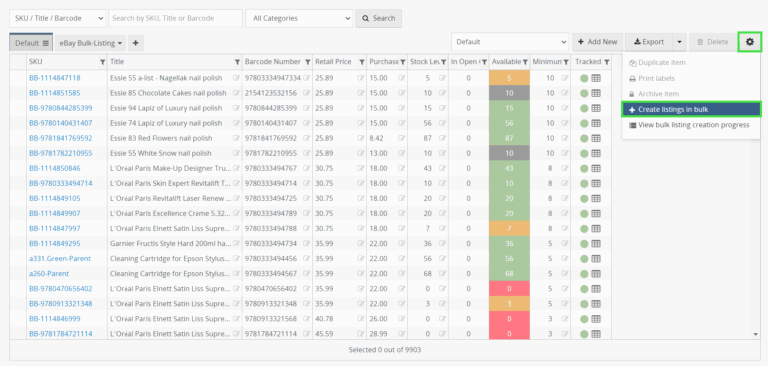This screenshot has height=366, width=768.
Task: Filter the SKU column
Action: coord(102,62)
